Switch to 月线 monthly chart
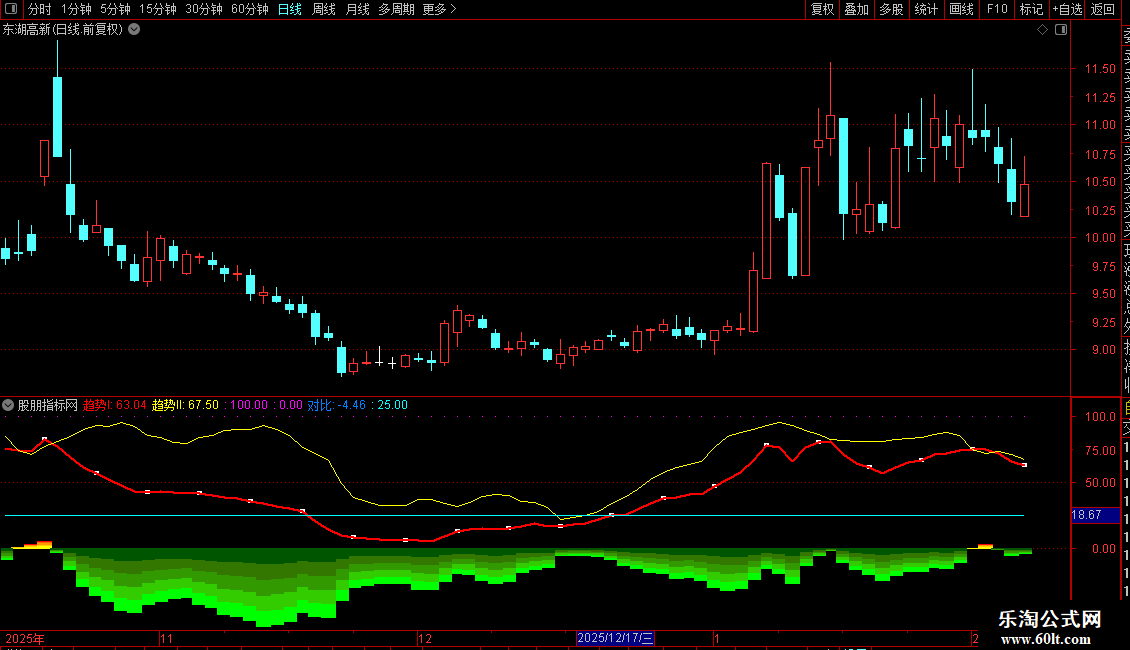1130x650 pixels. (357, 9)
